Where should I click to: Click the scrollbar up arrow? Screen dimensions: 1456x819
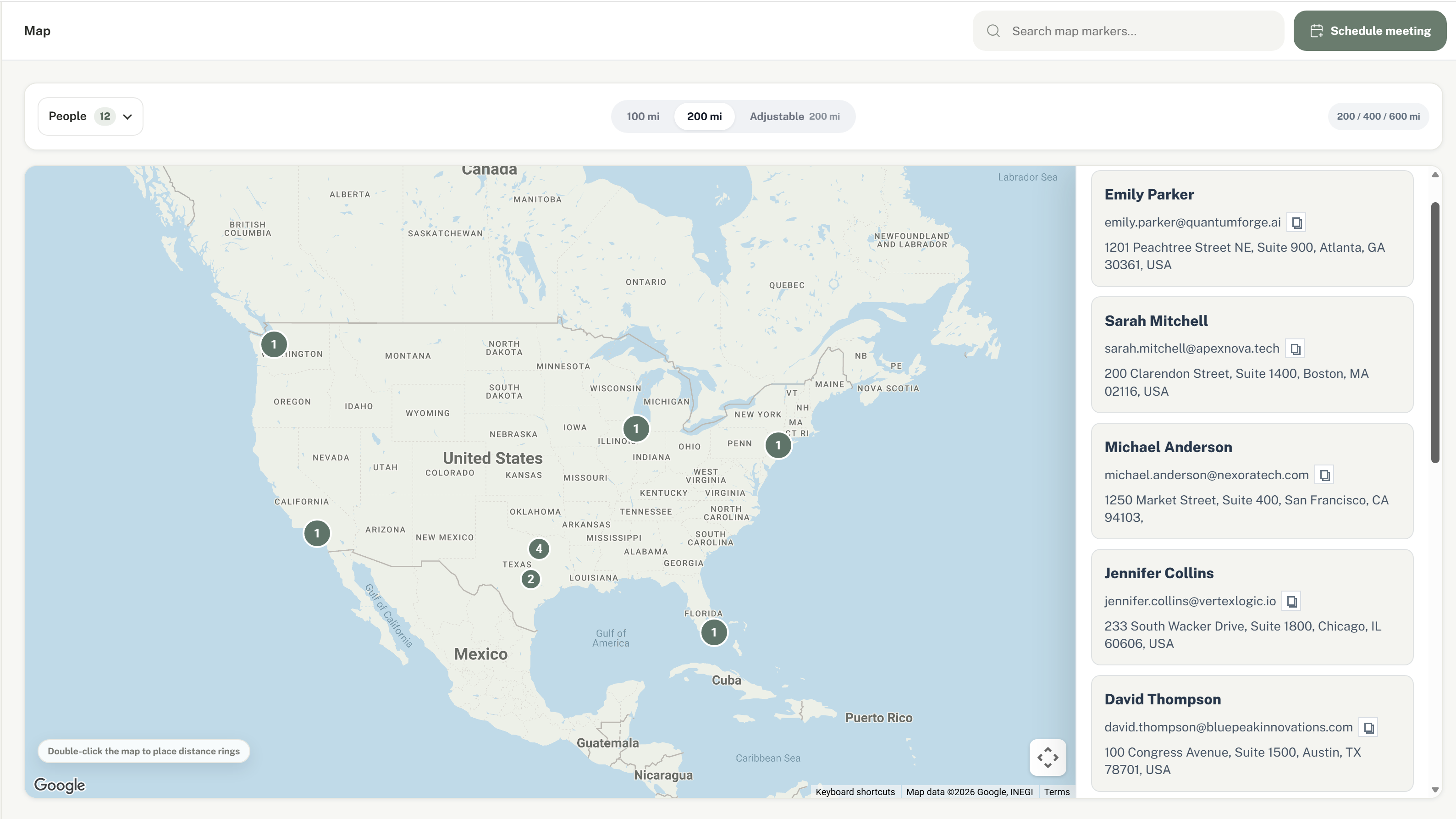(x=1434, y=175)
